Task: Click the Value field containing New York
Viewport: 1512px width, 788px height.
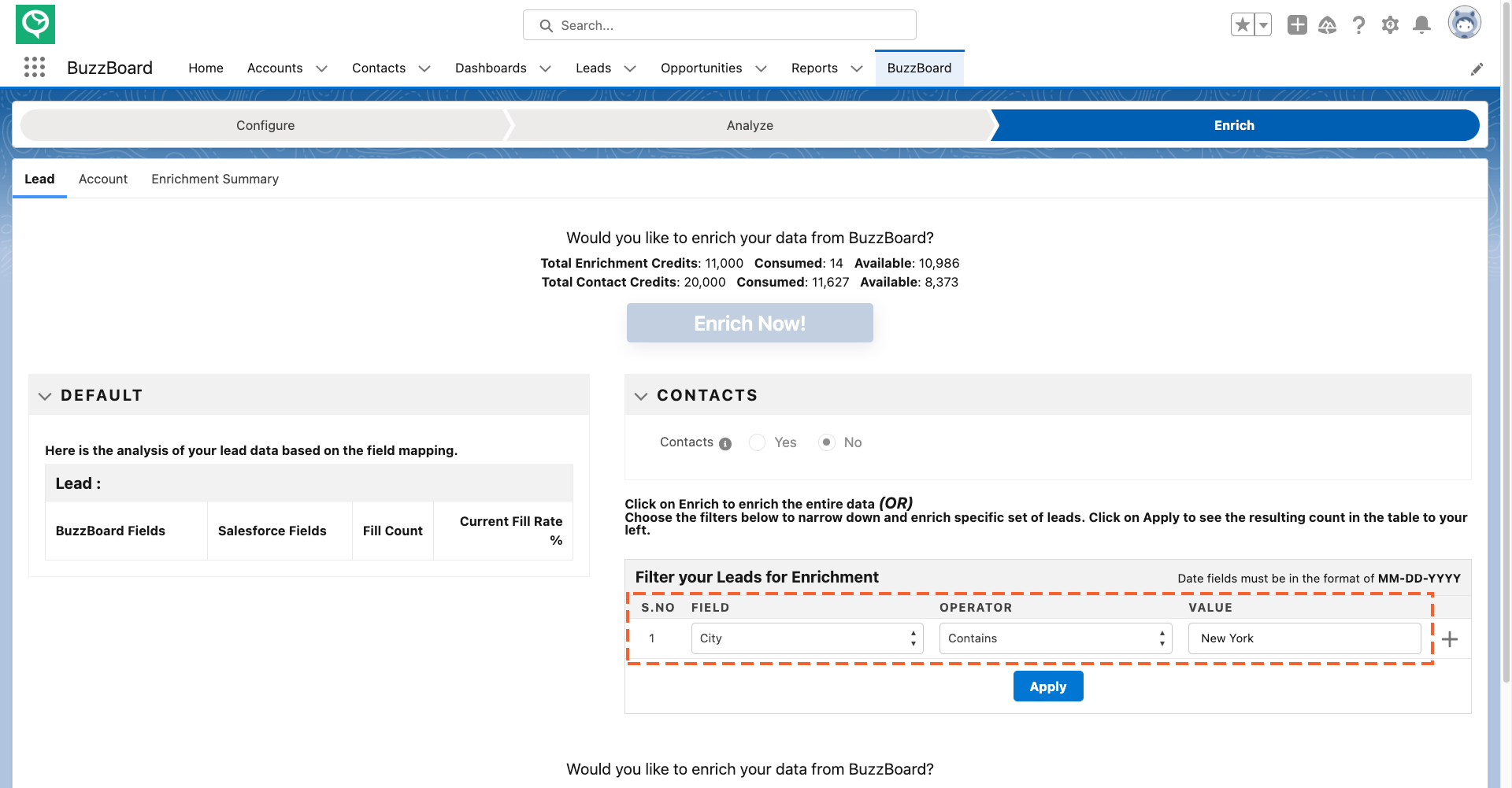Action: click(1305, 638)
